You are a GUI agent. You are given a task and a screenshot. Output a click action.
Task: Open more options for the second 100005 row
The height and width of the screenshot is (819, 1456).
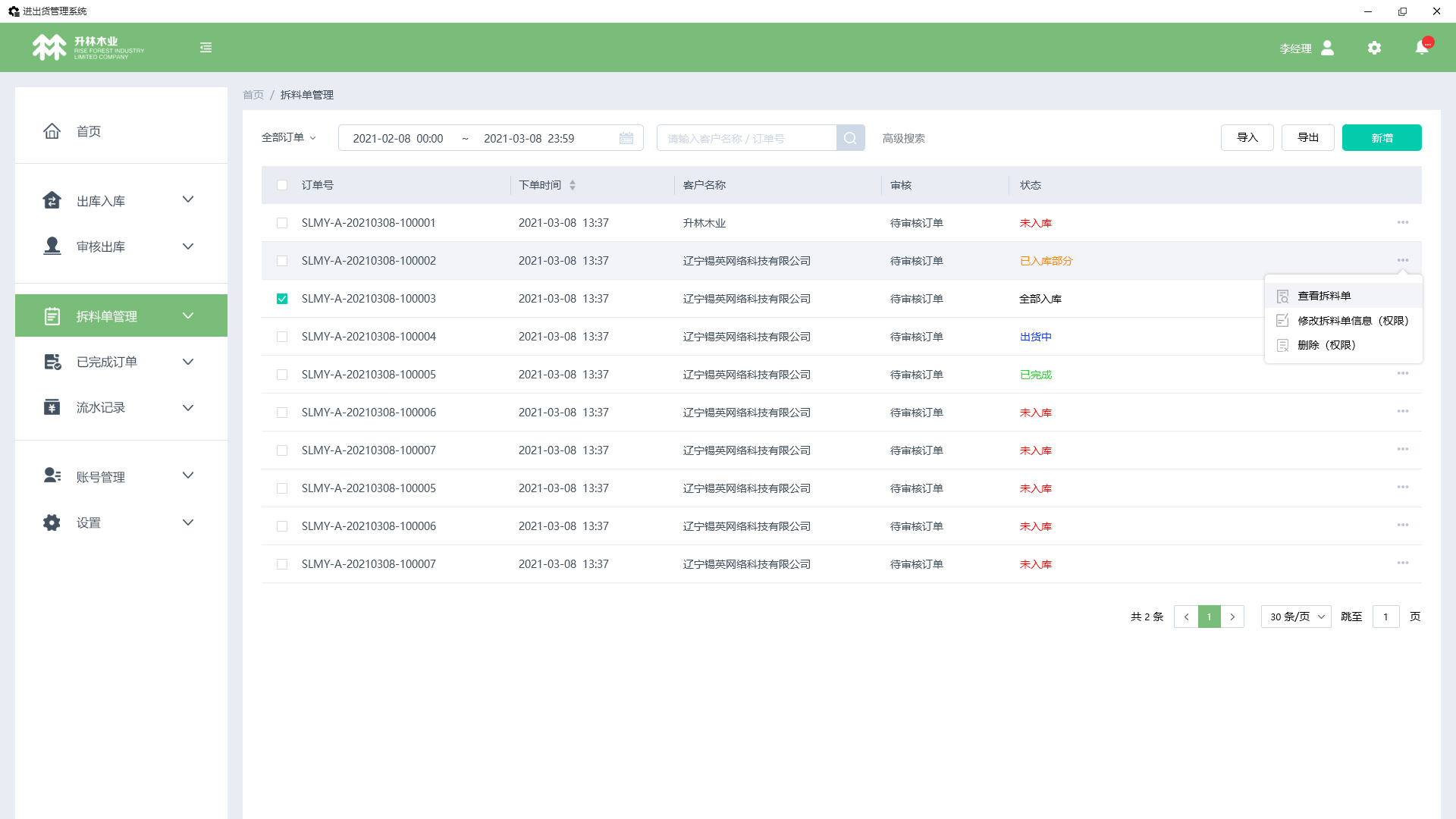click(x=1403, y=487)
